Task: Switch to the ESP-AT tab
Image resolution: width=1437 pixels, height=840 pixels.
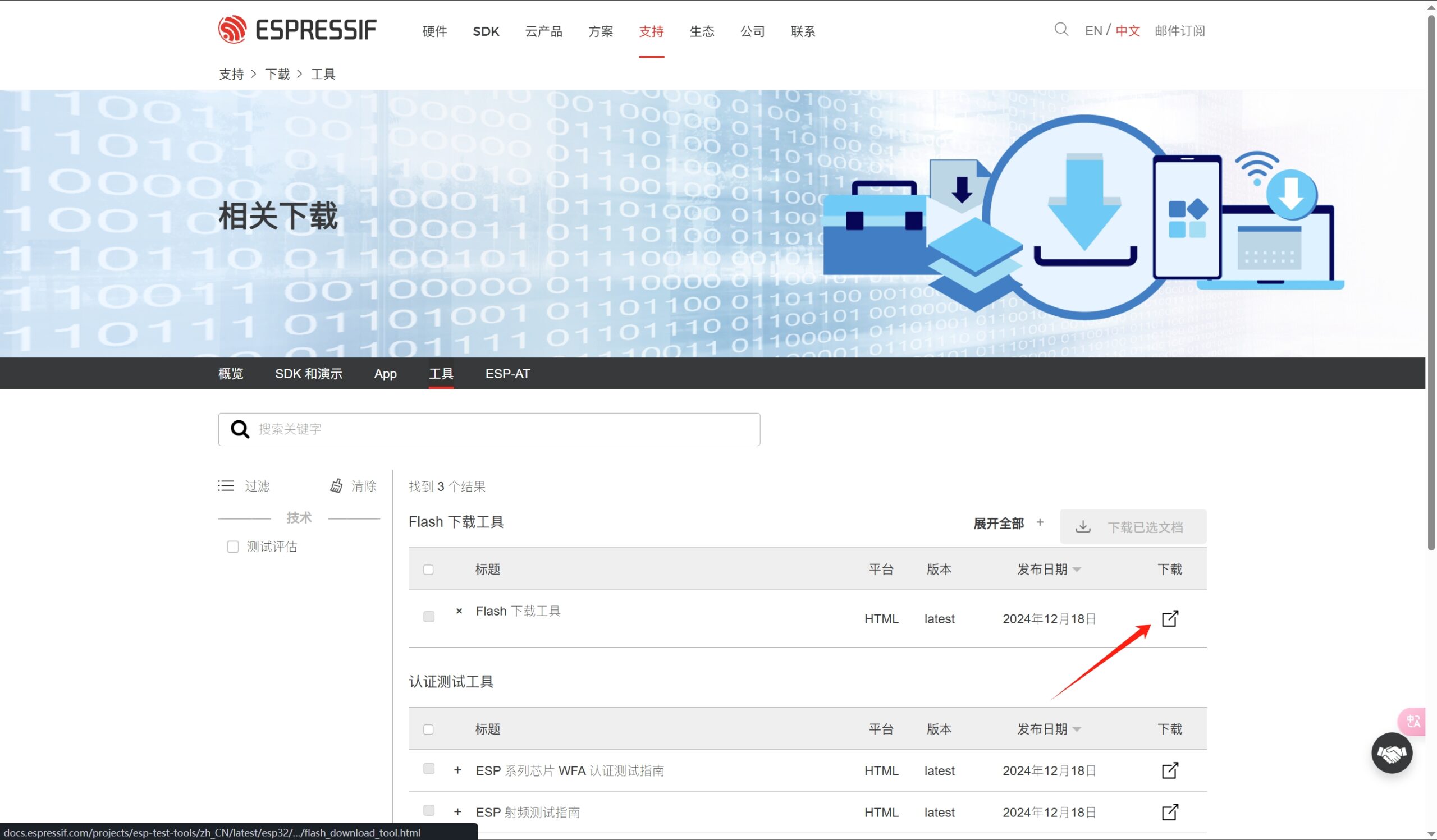Action: [x=507, y=374]
